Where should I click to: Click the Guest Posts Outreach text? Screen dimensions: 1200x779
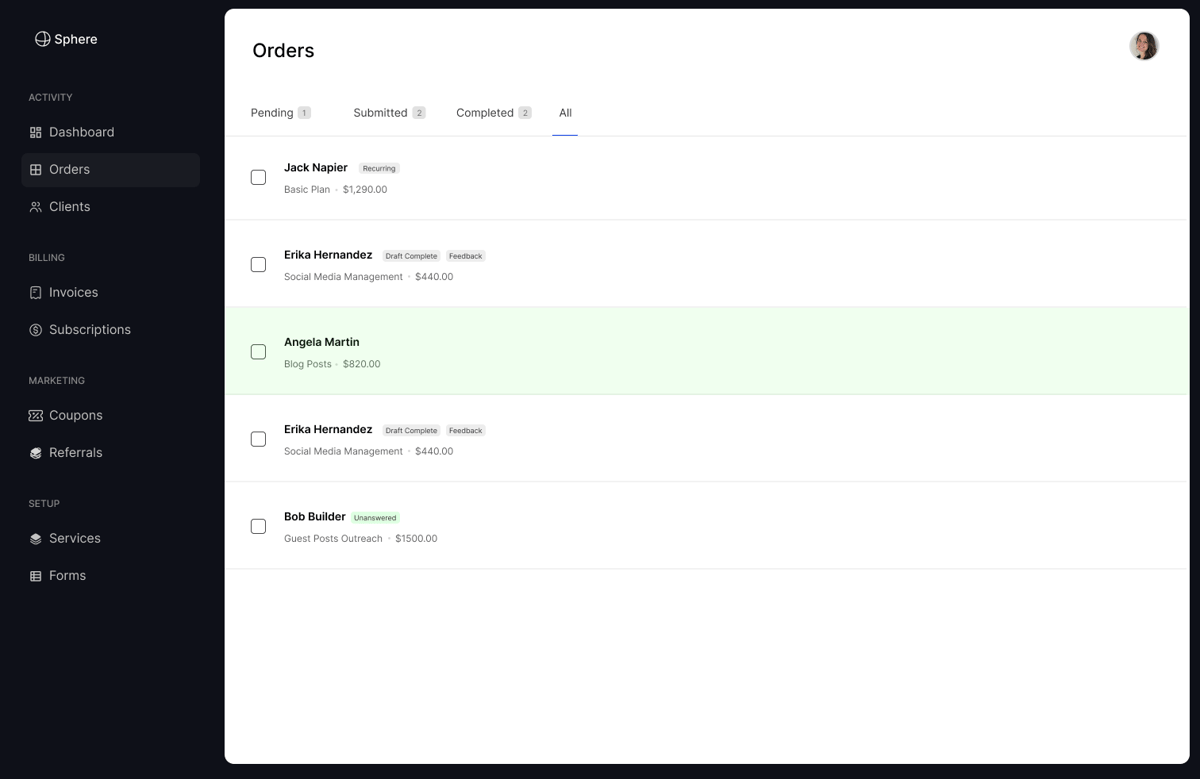(x=333, y=539)
